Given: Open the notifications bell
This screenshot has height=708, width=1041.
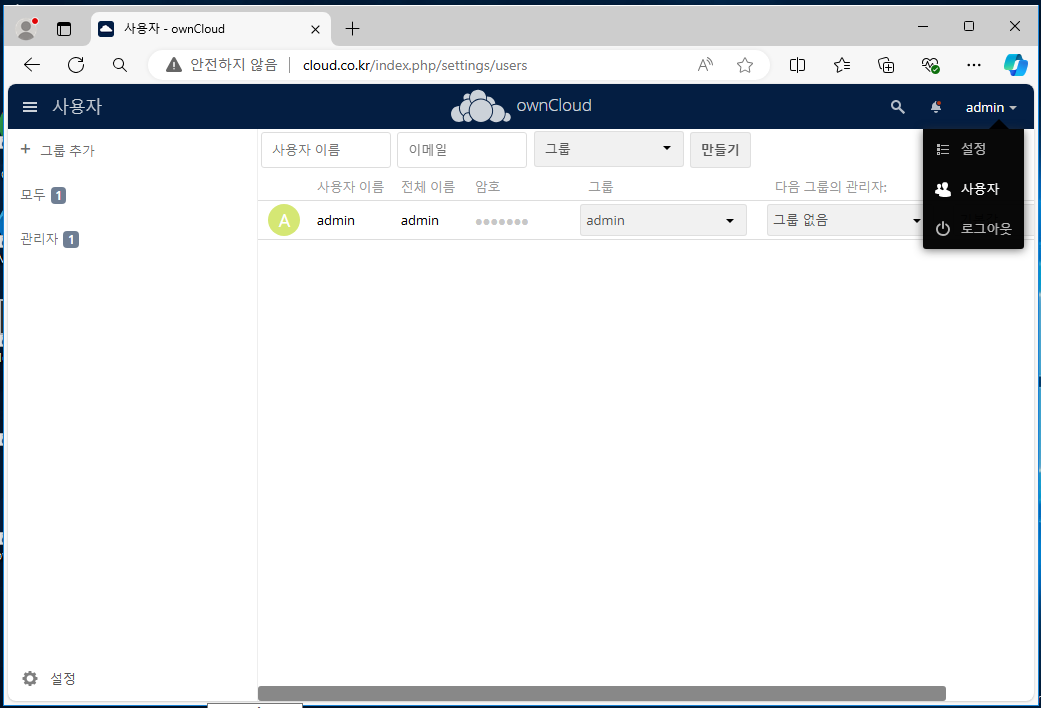Looking at the screenshot, I should (936, 107).
